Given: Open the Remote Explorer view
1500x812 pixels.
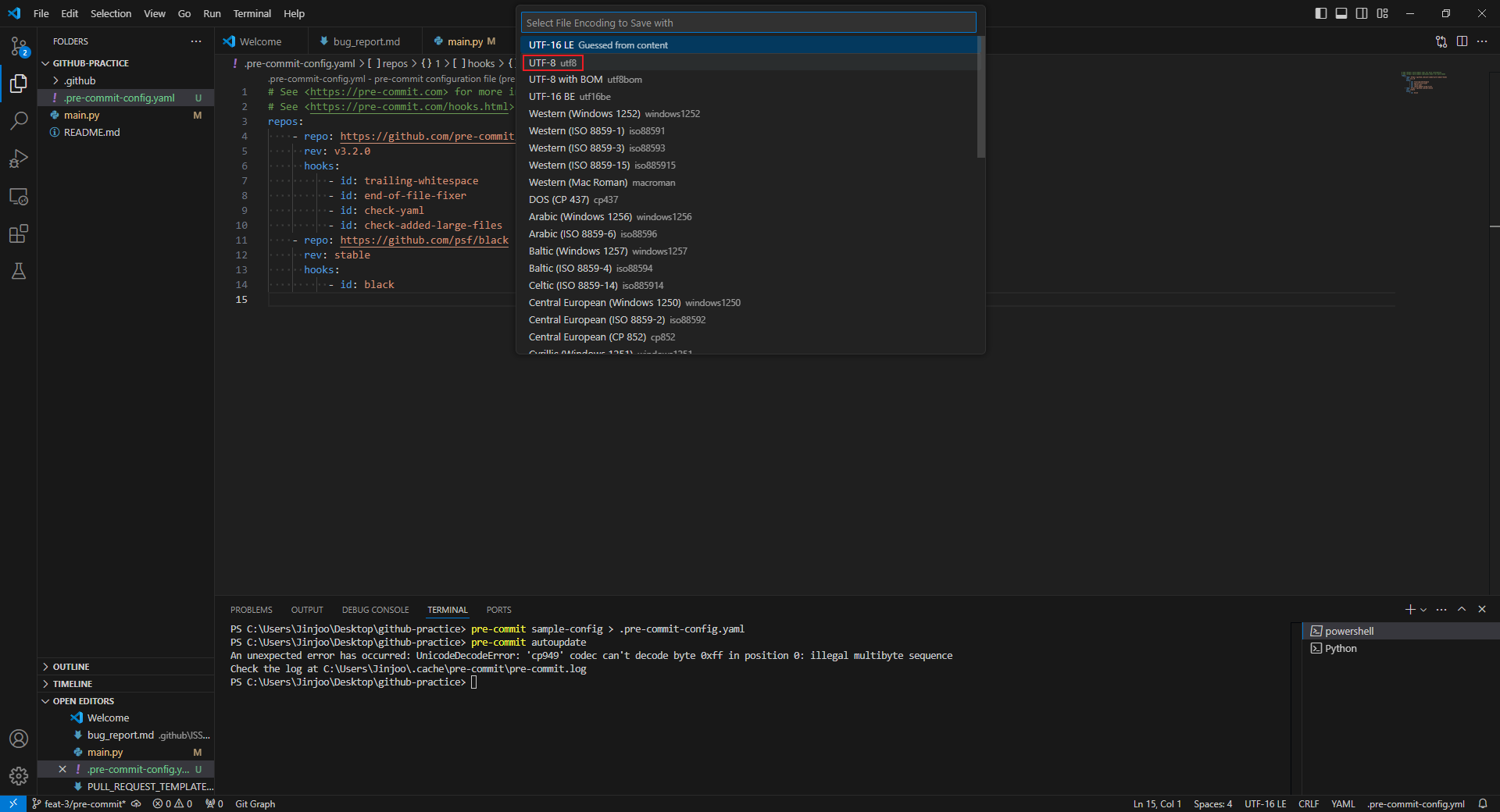Looking at the screenshot, I should [19, 196].
